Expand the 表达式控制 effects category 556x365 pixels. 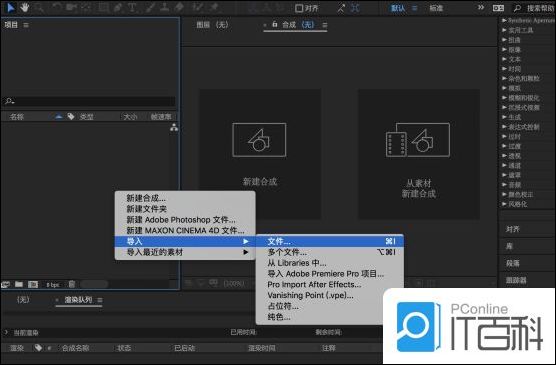coord(504,127)
